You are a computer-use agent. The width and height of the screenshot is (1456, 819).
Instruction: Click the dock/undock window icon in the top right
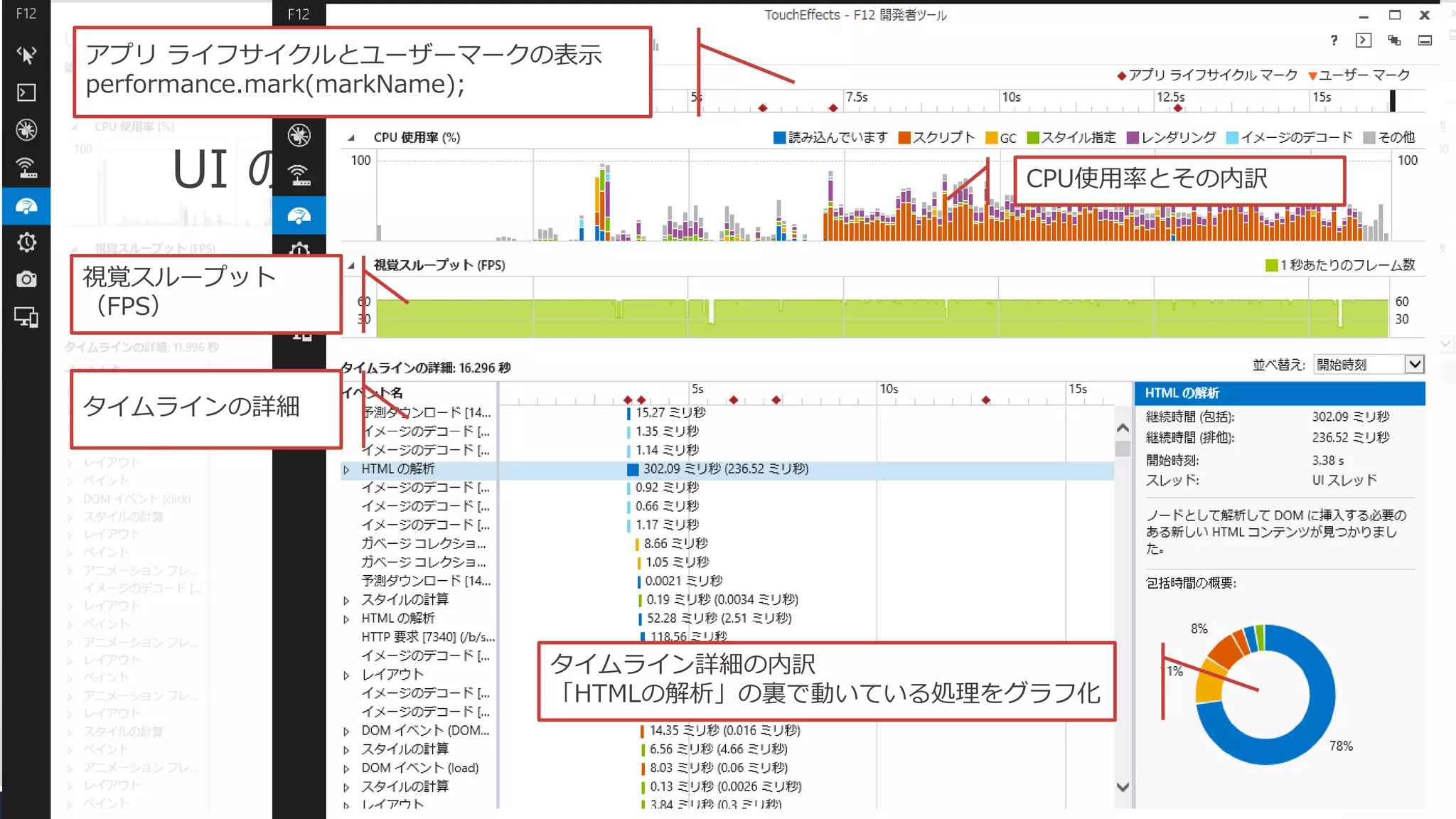coord(1425,41)
